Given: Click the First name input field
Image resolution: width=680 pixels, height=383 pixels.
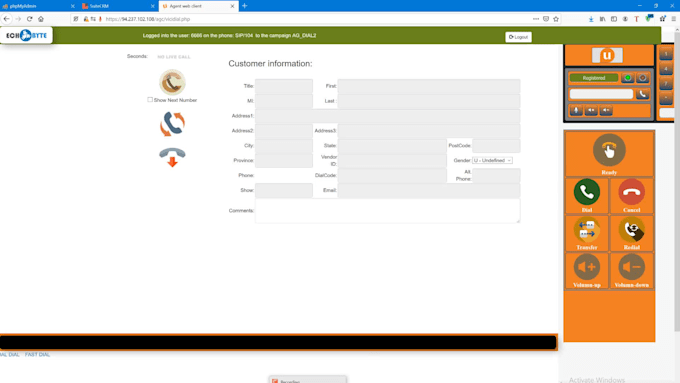Looking at the screenshot, I should (x=429, y=86).
